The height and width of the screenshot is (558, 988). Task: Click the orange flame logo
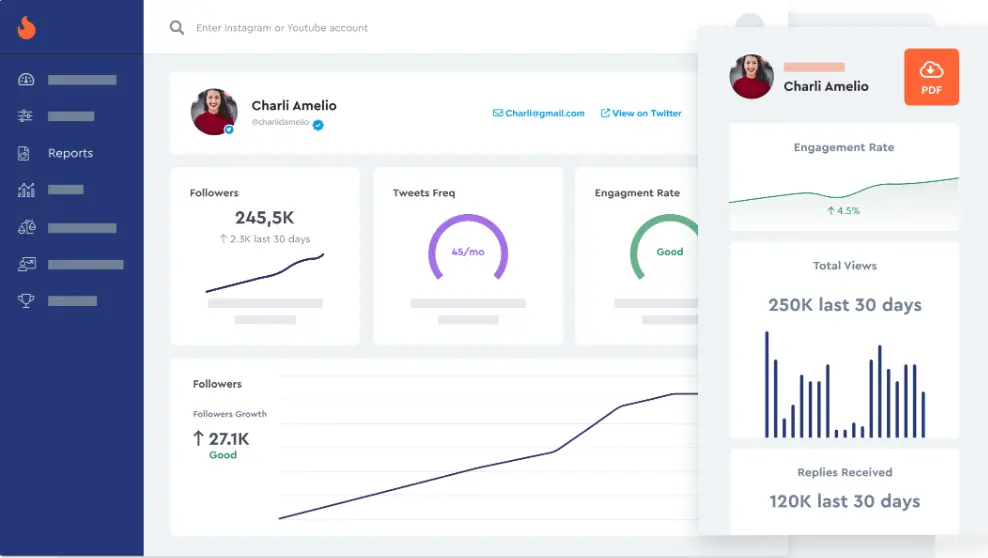(x=26, y=28)
